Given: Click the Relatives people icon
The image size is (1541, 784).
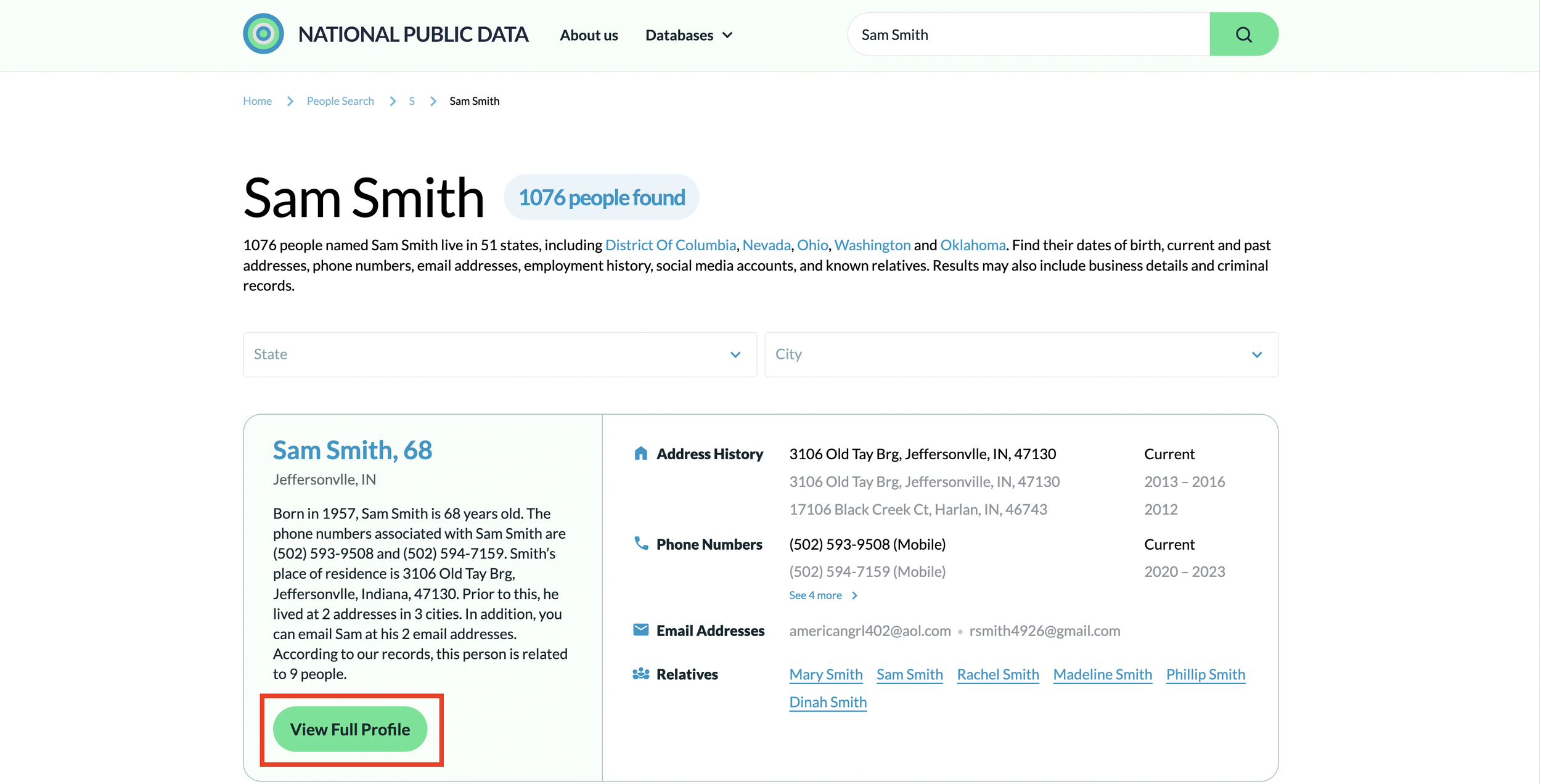Looking at the screenshot, I should coord(640,674).
